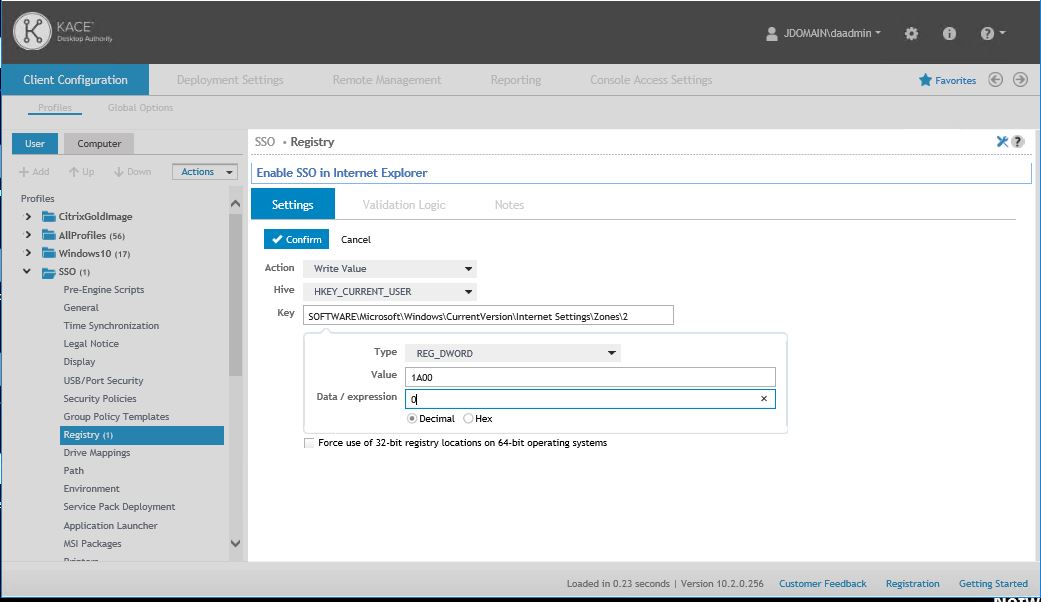Click the Data / expression input field
Viewport: 1041px width, 602px height.
[x=590, y=398]
